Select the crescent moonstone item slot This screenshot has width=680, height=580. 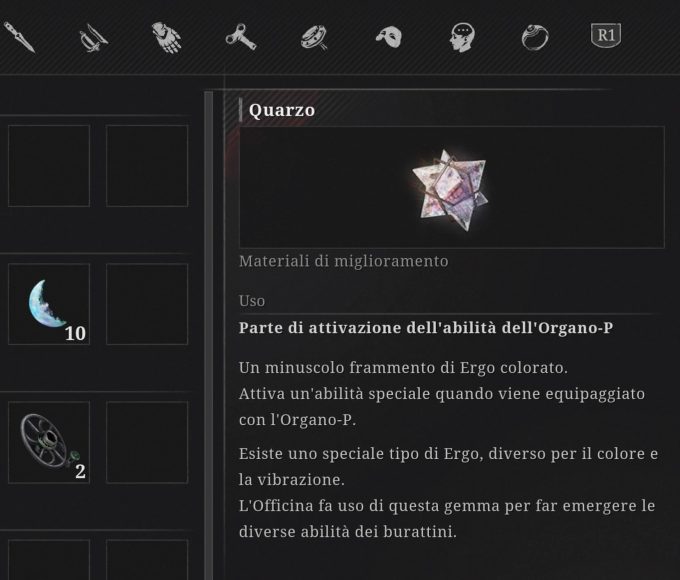(x=49, y=304)
